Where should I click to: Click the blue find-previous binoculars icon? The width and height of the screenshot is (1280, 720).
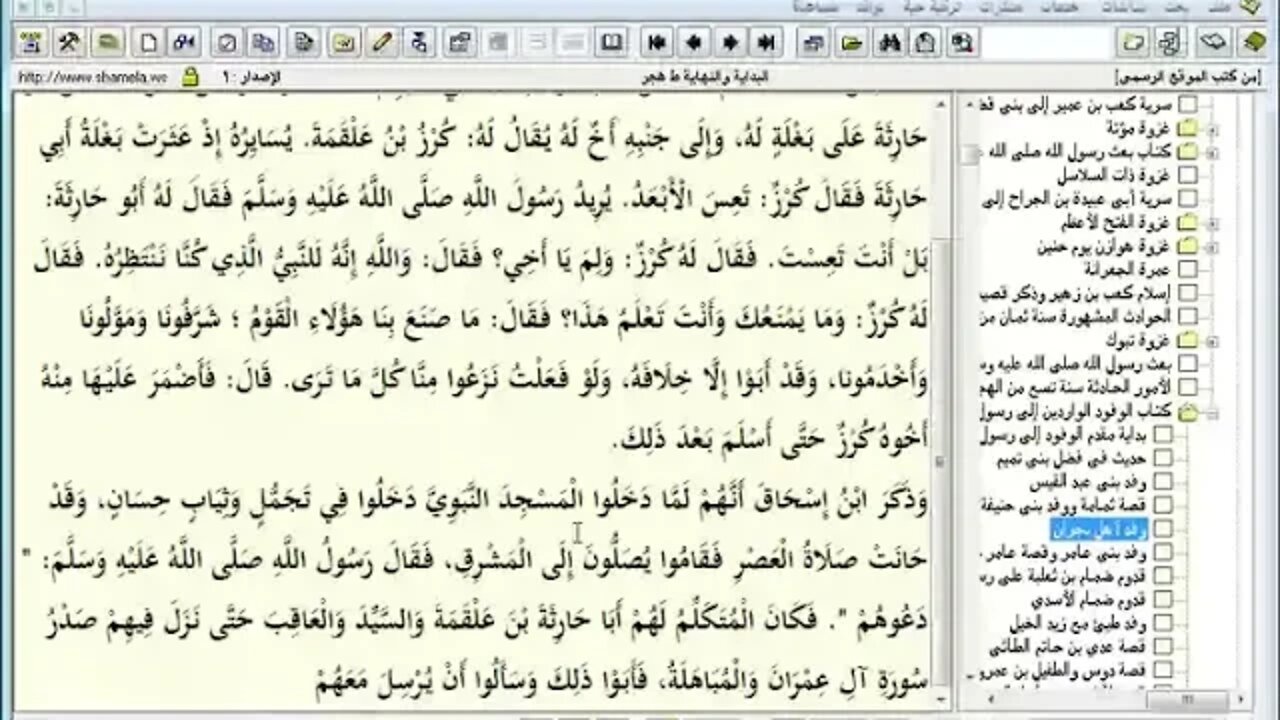pyautogui.click(x=184, y=42)
